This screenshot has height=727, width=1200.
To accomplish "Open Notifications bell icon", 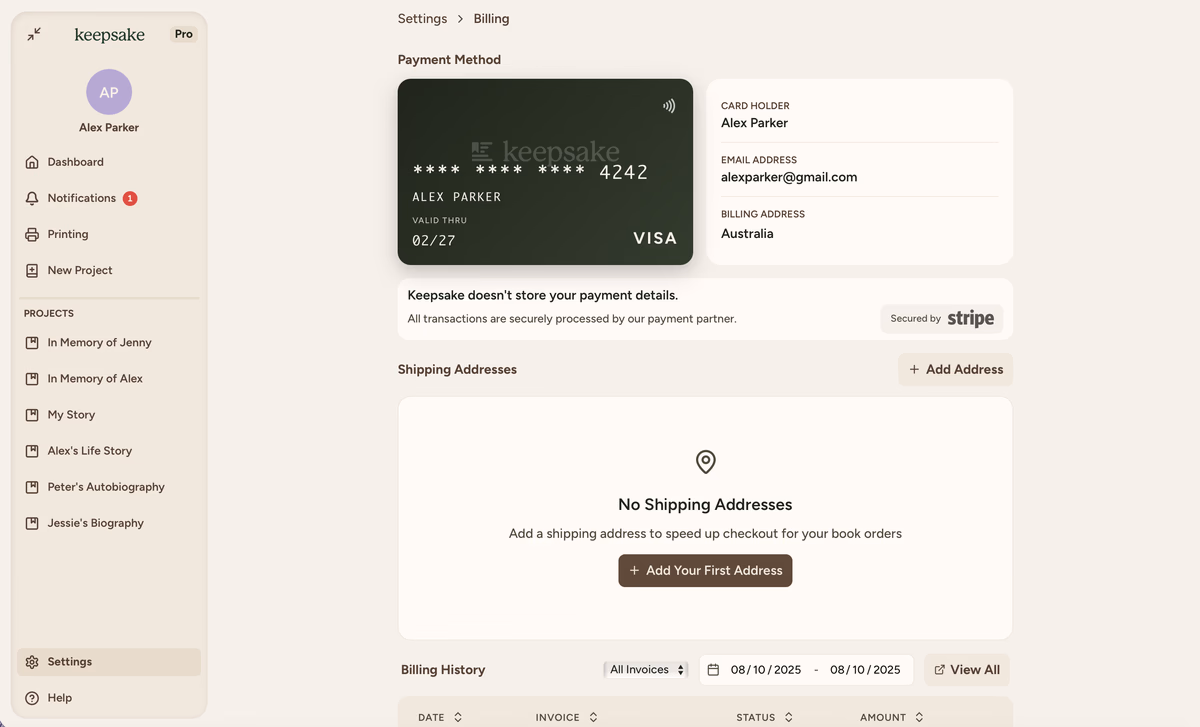I will (32, 198).
